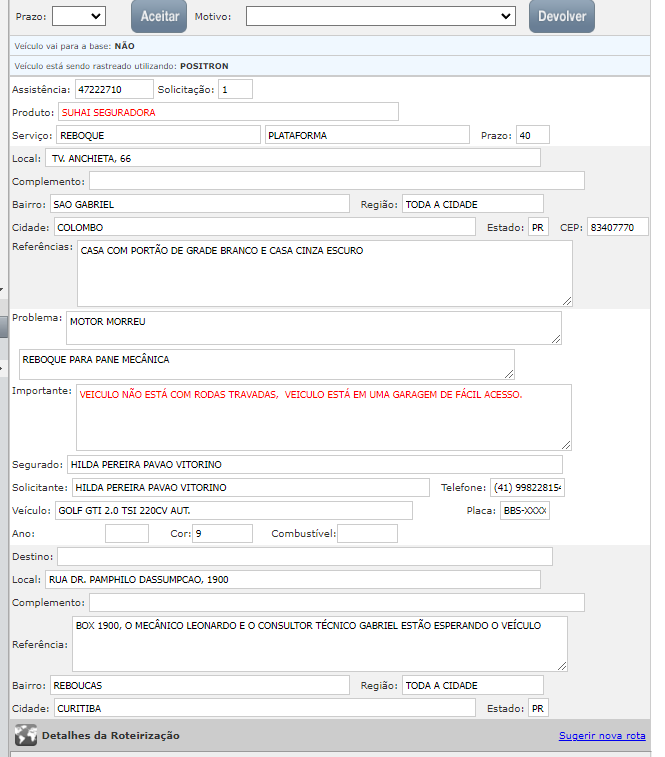Screen dimensions: 665x757
Task: Select the Telefone input field
Action: [x=527, y=488]
